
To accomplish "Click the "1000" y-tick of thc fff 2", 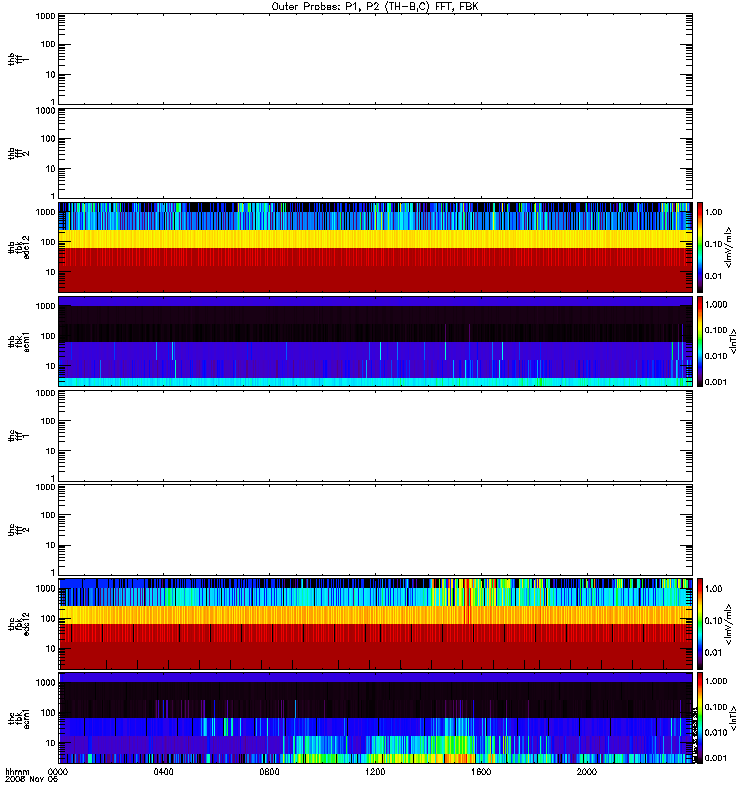I will tap(45, 487).
